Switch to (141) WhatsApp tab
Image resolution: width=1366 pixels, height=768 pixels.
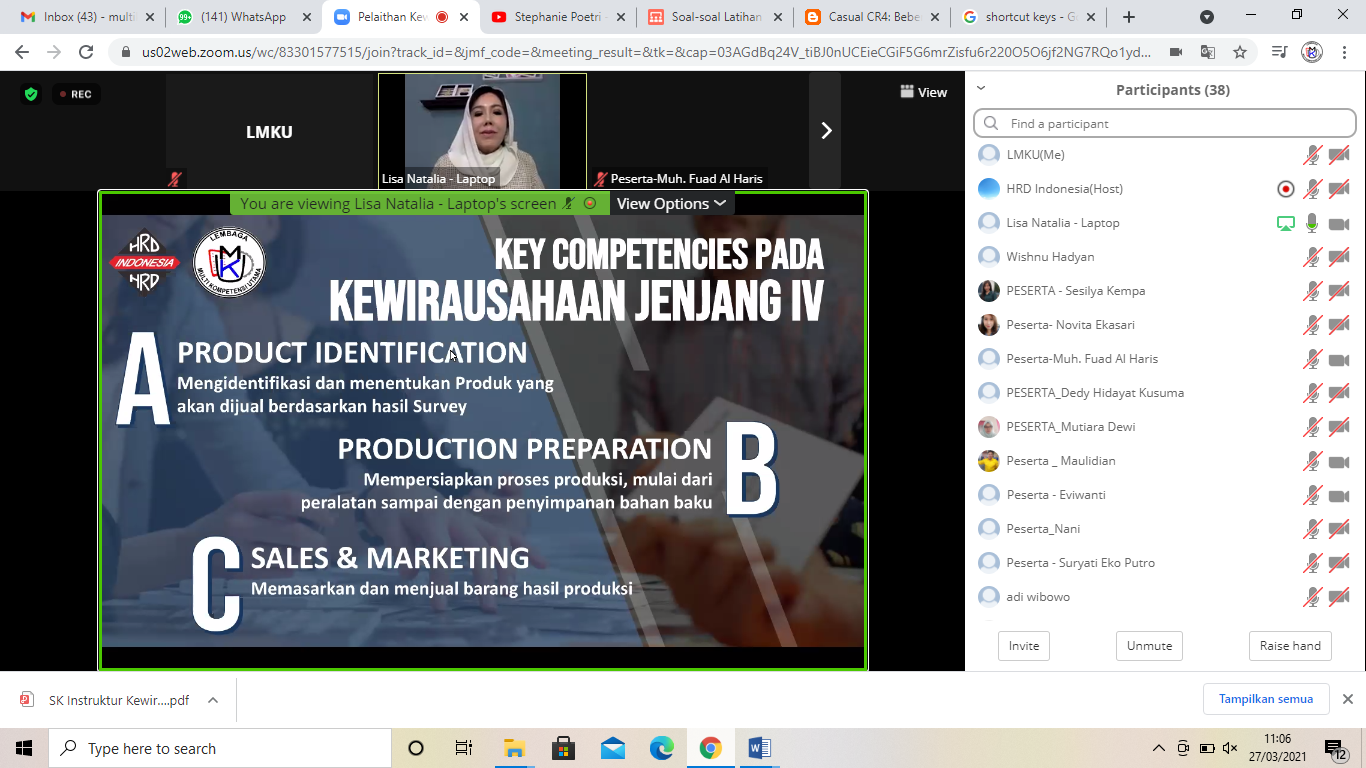244,17
